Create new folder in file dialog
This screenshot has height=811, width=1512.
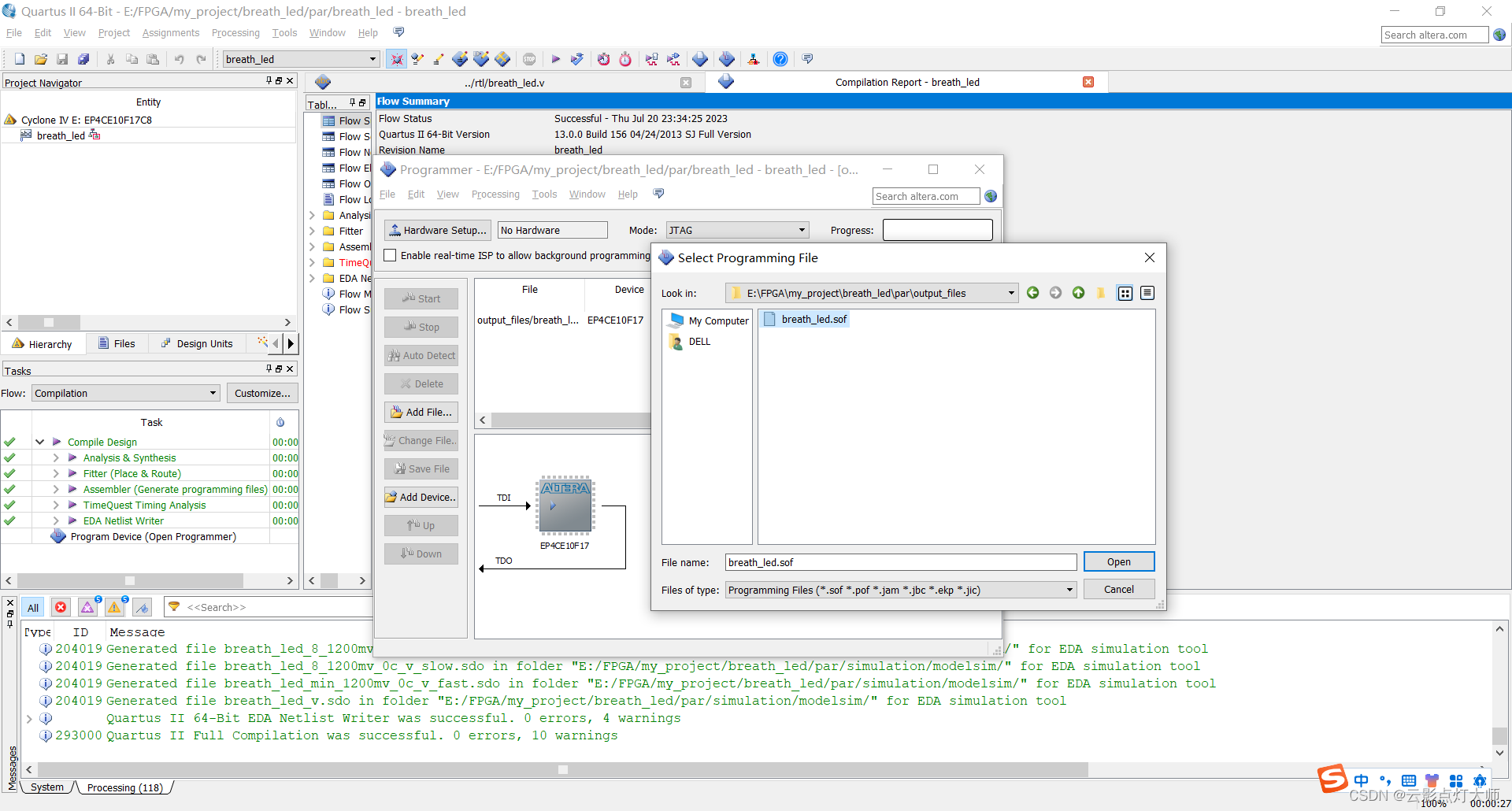click(x=1101, y=293)
